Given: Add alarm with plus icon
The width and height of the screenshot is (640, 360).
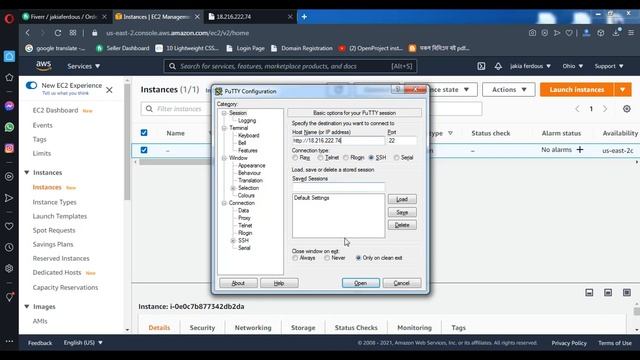Looking at the screenshot, I should coord(580,150).
